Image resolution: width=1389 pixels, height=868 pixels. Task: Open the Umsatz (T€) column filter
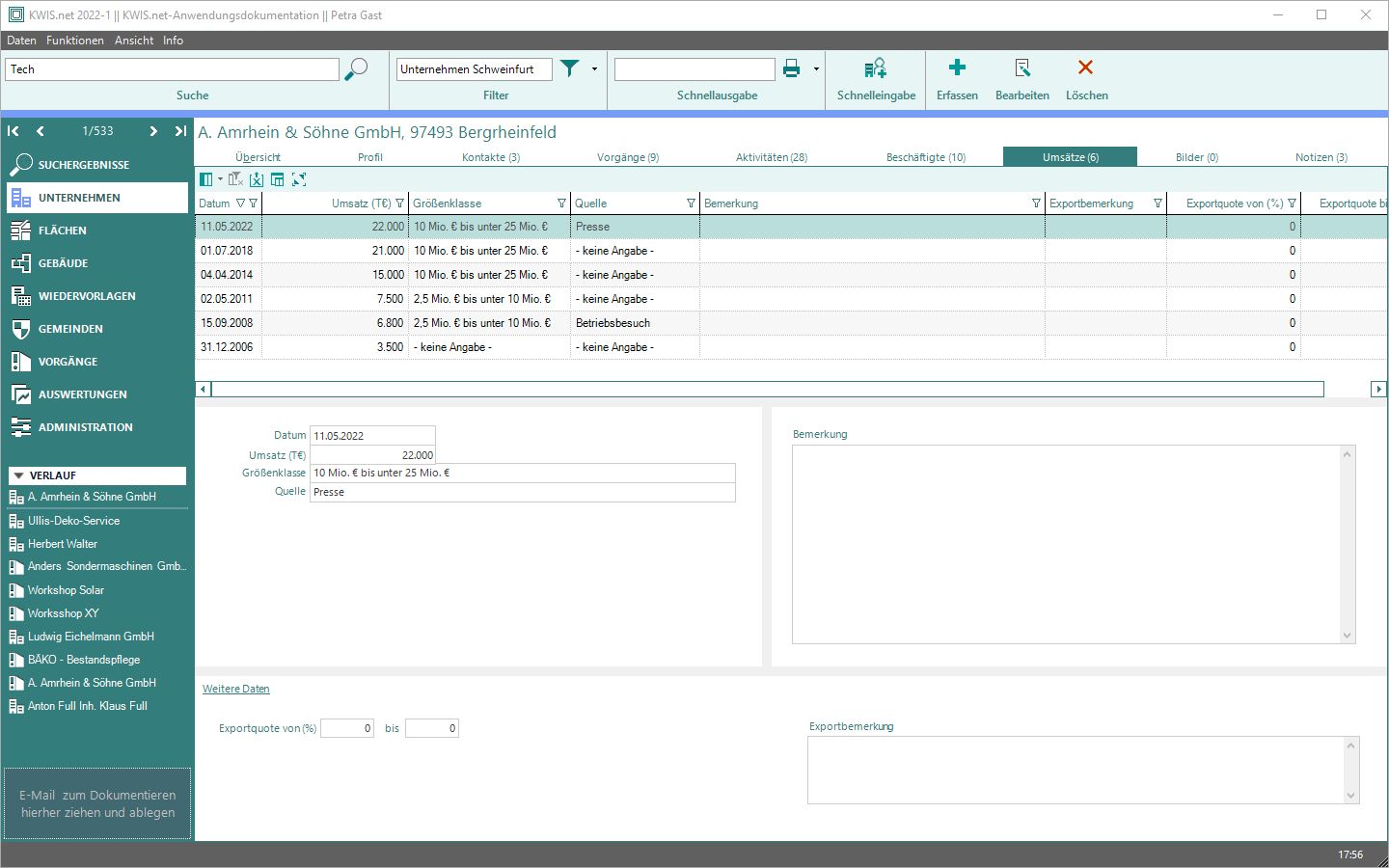400,203
